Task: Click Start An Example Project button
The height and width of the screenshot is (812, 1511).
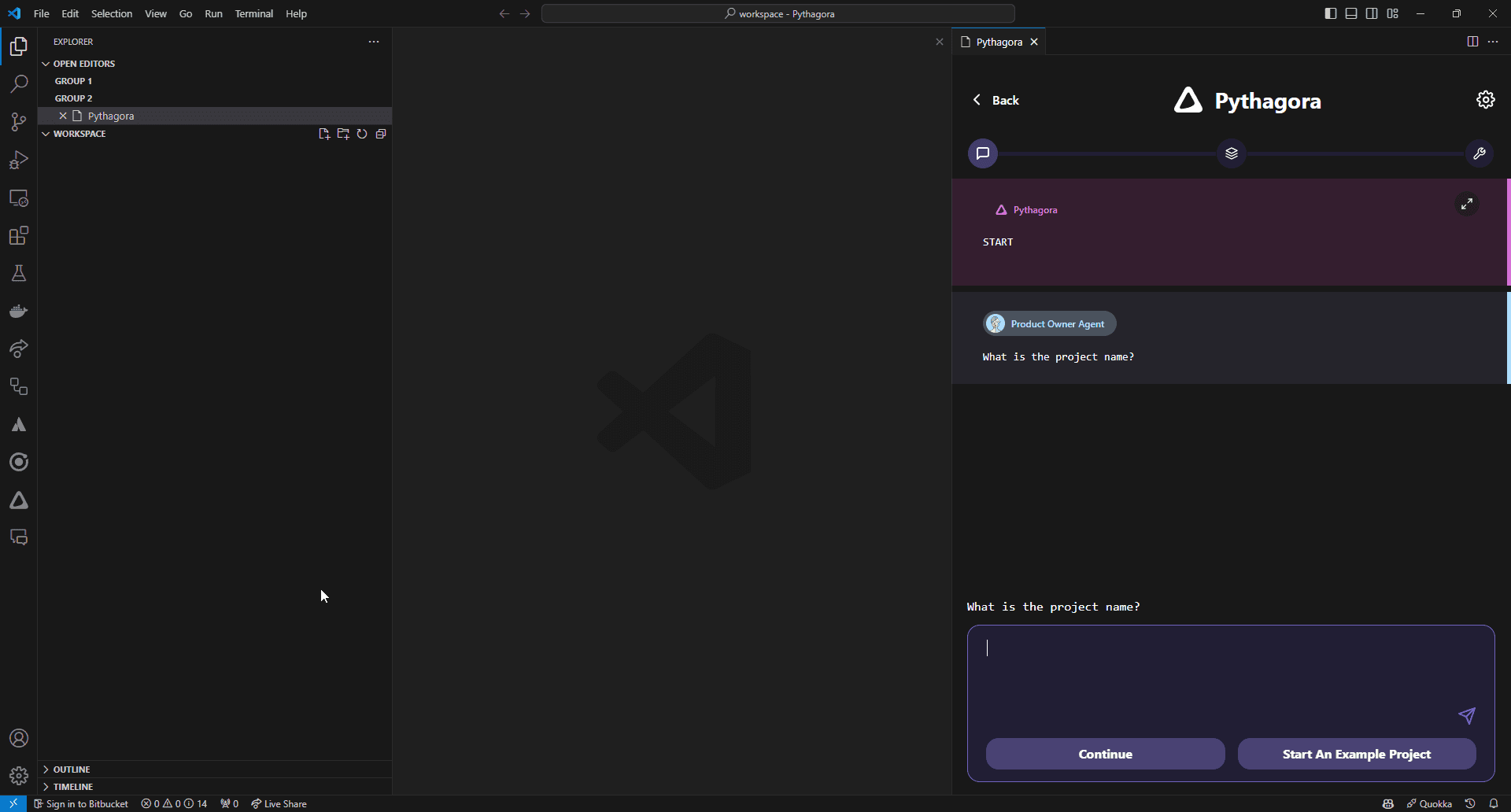Action: coord(1356,754)
